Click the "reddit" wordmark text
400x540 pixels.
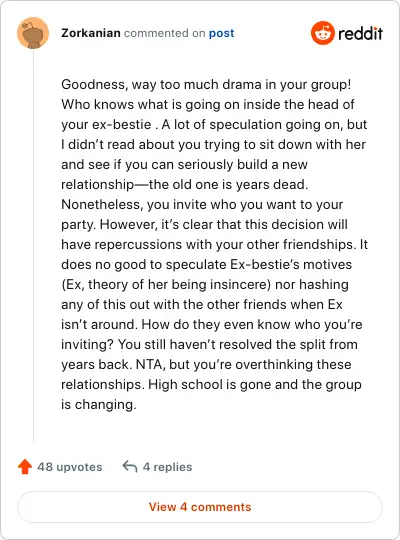(x=360, y=33)
